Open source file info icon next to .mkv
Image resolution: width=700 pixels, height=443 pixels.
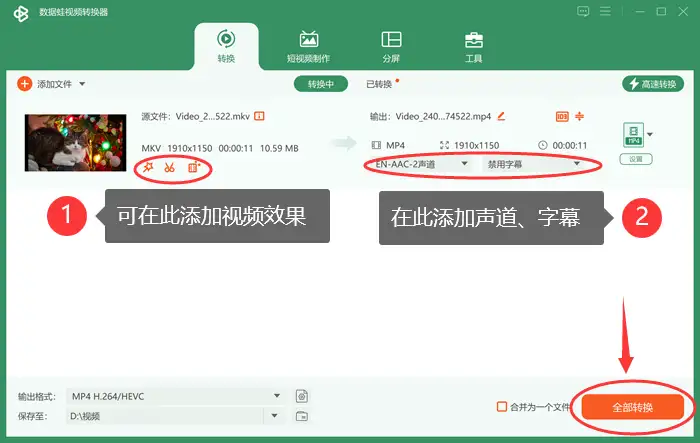point(259,116)
